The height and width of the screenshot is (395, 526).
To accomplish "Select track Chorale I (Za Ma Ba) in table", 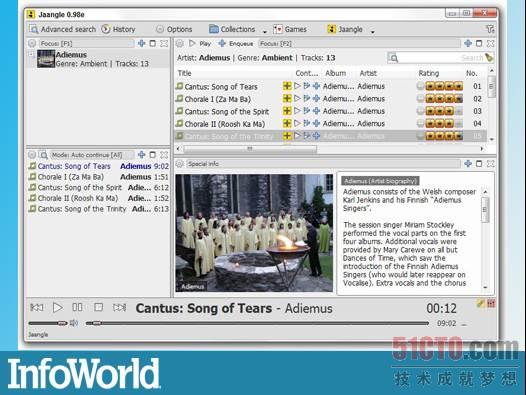I will pyautogui.click(x=217, y=99).
